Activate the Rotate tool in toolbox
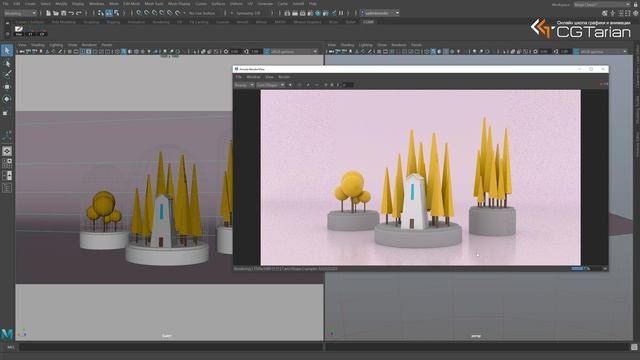 coord(7,99)
